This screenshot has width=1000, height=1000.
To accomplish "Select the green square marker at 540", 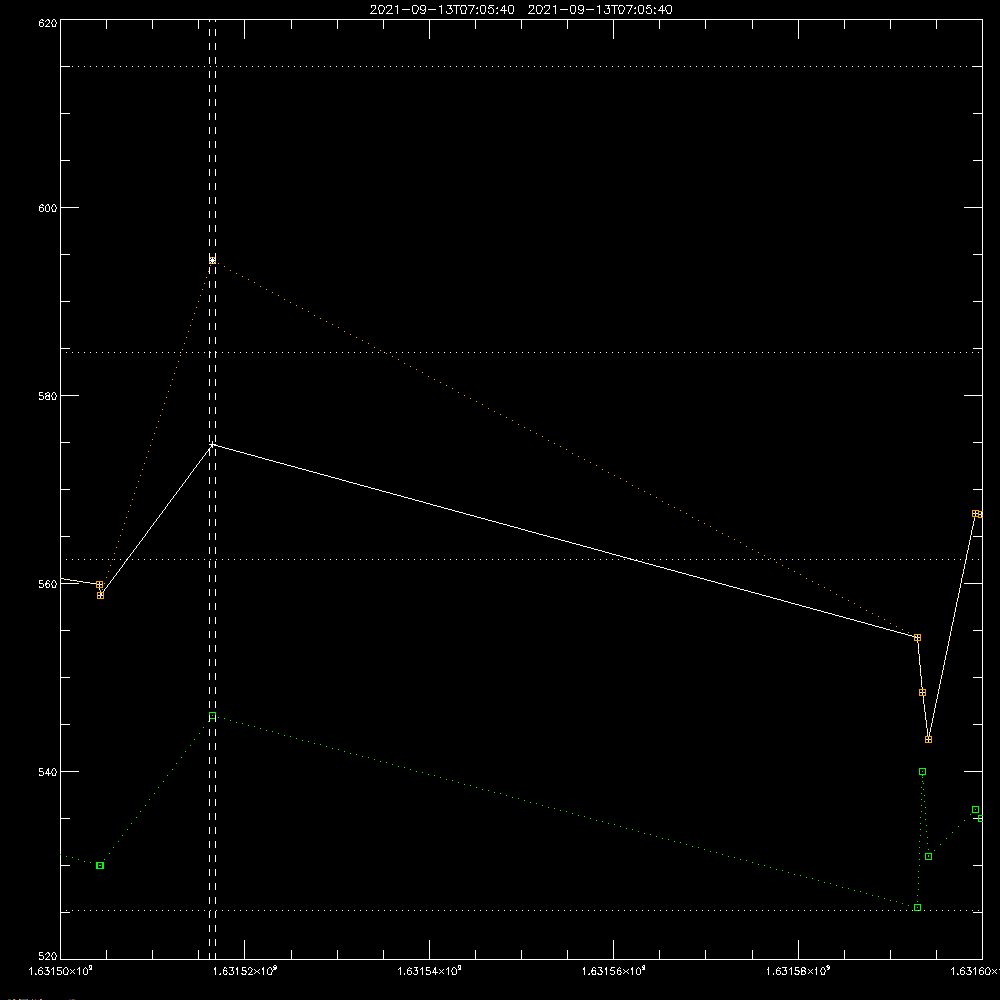I will (x=922, y=772).
